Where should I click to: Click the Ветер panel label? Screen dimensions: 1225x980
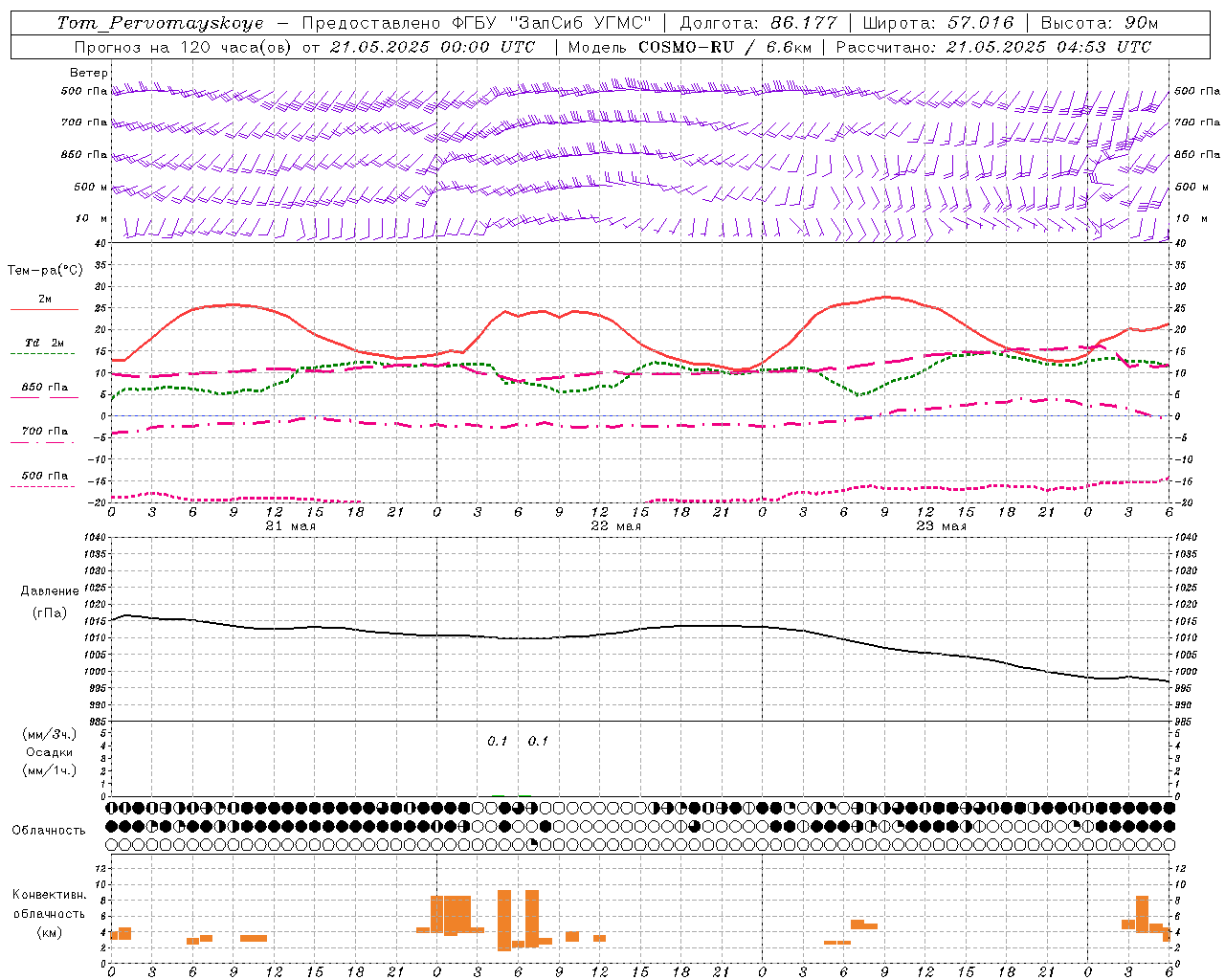pyautogui.click(x=89, y=73)
